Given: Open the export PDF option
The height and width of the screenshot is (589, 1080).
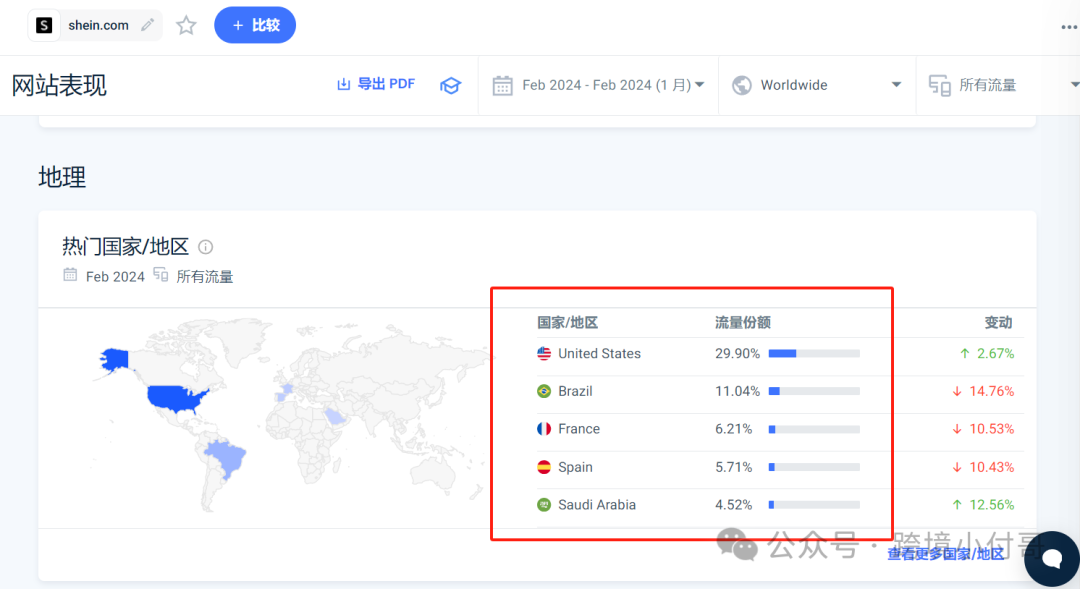Looking at the screenshot, I should (375, 84).
